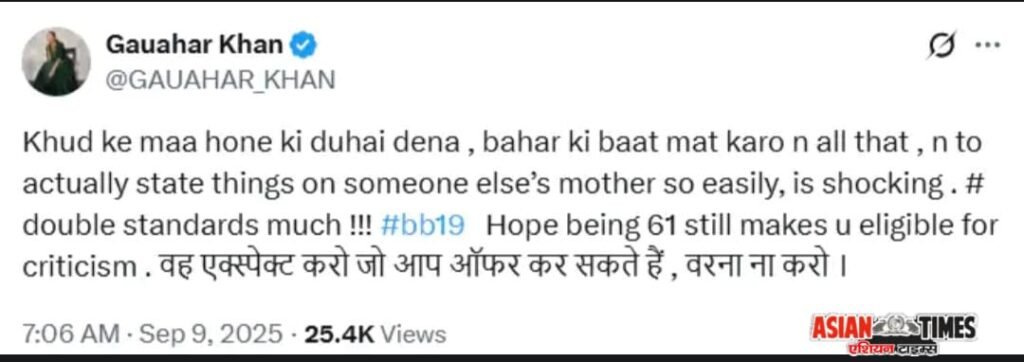Screen dimensions: 1024x362
Task: Open the #bb19 hashtag
Action: tap(422, 225)
